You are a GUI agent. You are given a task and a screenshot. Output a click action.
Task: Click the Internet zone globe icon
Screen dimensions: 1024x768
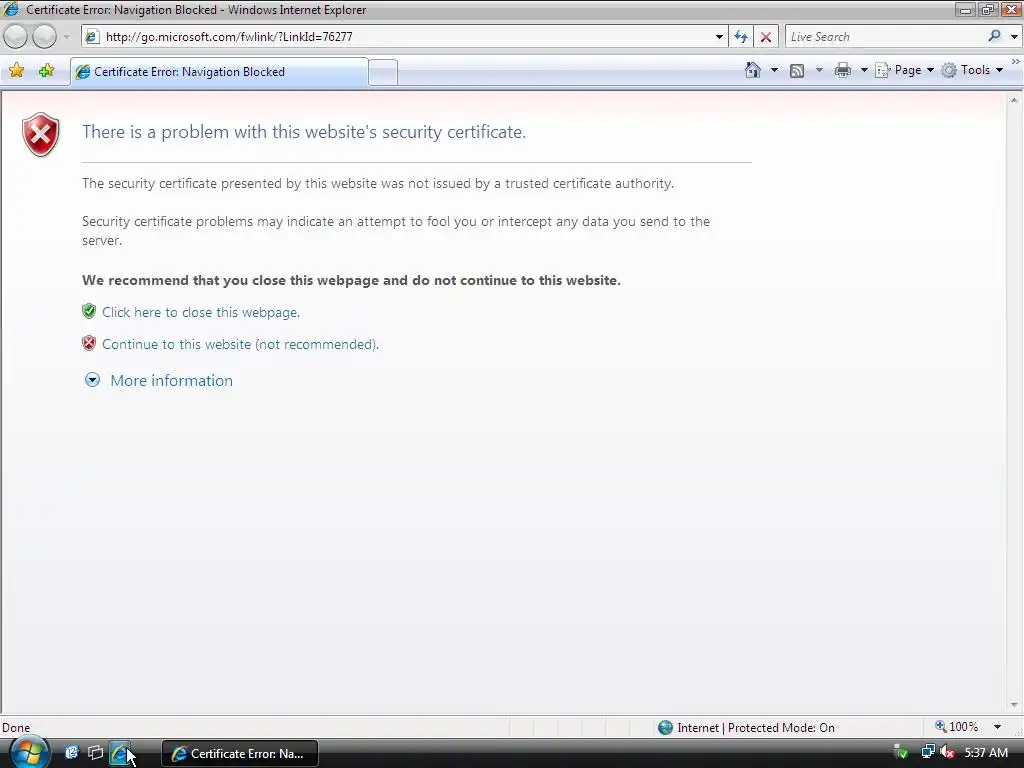point(665,728)
